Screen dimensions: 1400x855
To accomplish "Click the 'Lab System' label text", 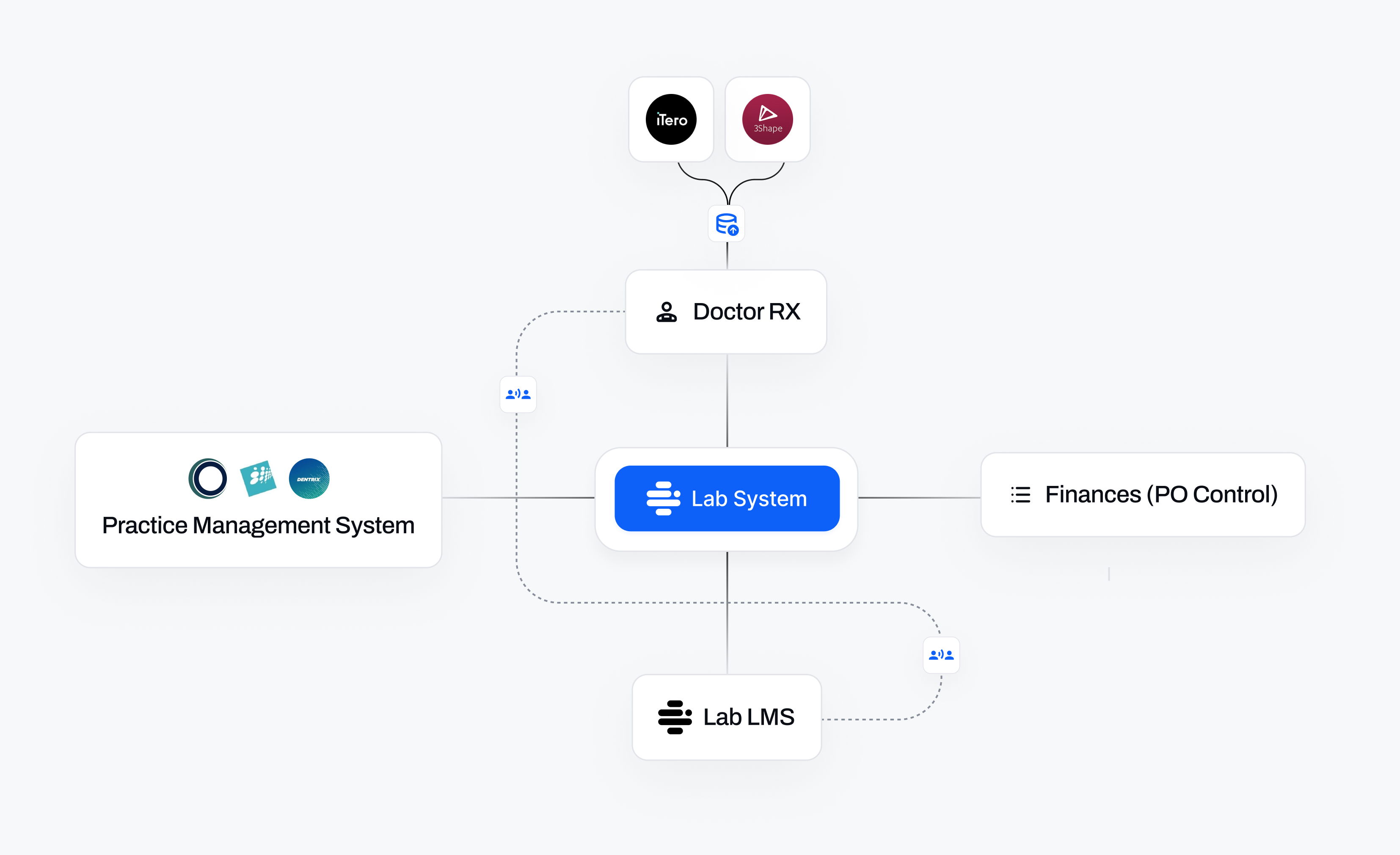I will click(x=749, y=499).
